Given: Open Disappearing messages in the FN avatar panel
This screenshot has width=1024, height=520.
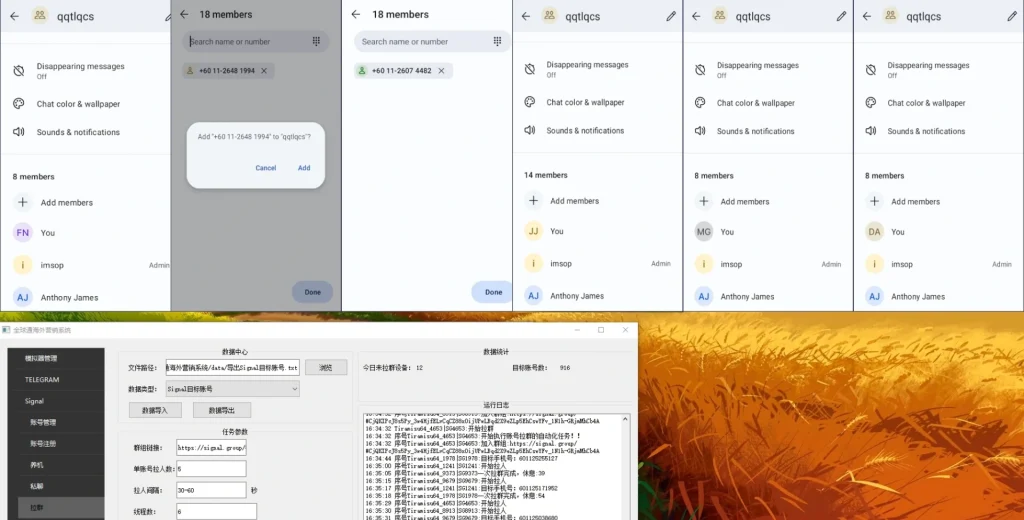Looking at the screenshot, I should tap(80, 70).
